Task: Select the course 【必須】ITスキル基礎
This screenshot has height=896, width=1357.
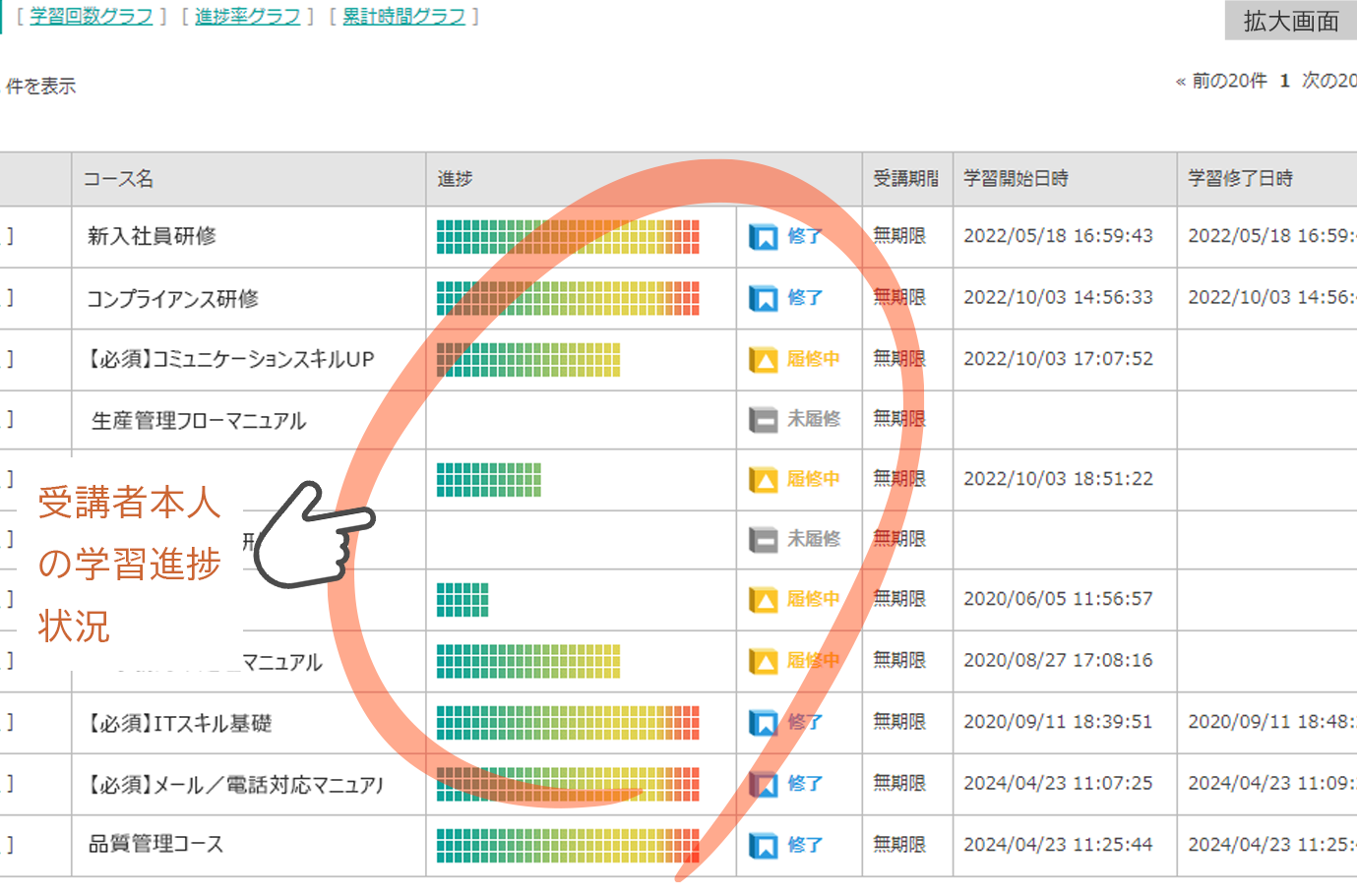Action: coord(179,724)
